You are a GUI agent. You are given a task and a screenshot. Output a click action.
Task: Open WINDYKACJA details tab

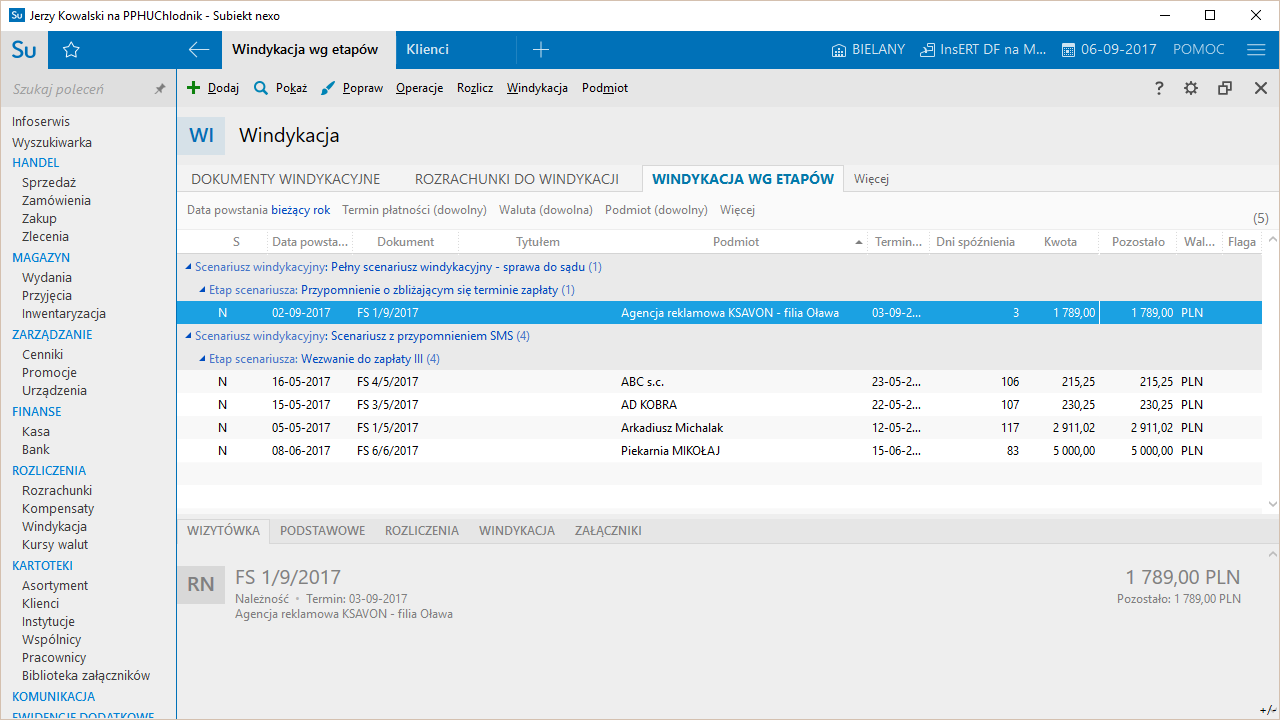click(x=517, y=531)
